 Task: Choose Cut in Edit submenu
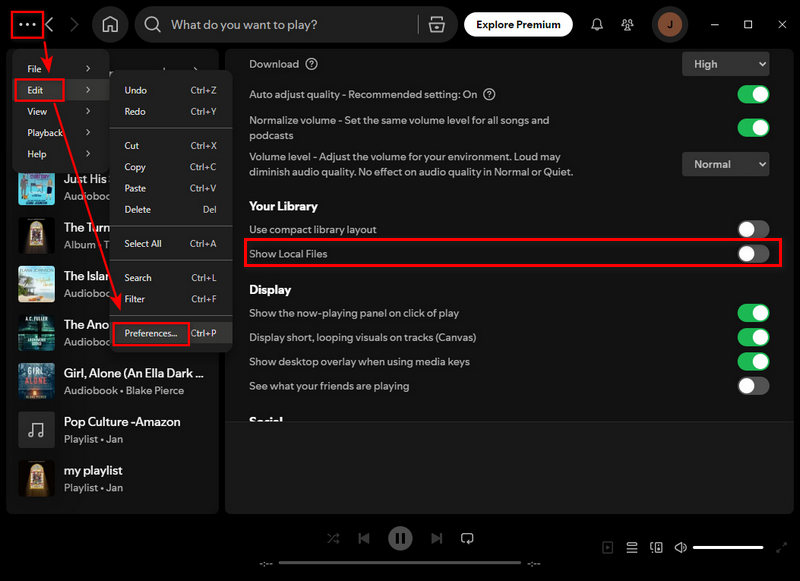171,146
